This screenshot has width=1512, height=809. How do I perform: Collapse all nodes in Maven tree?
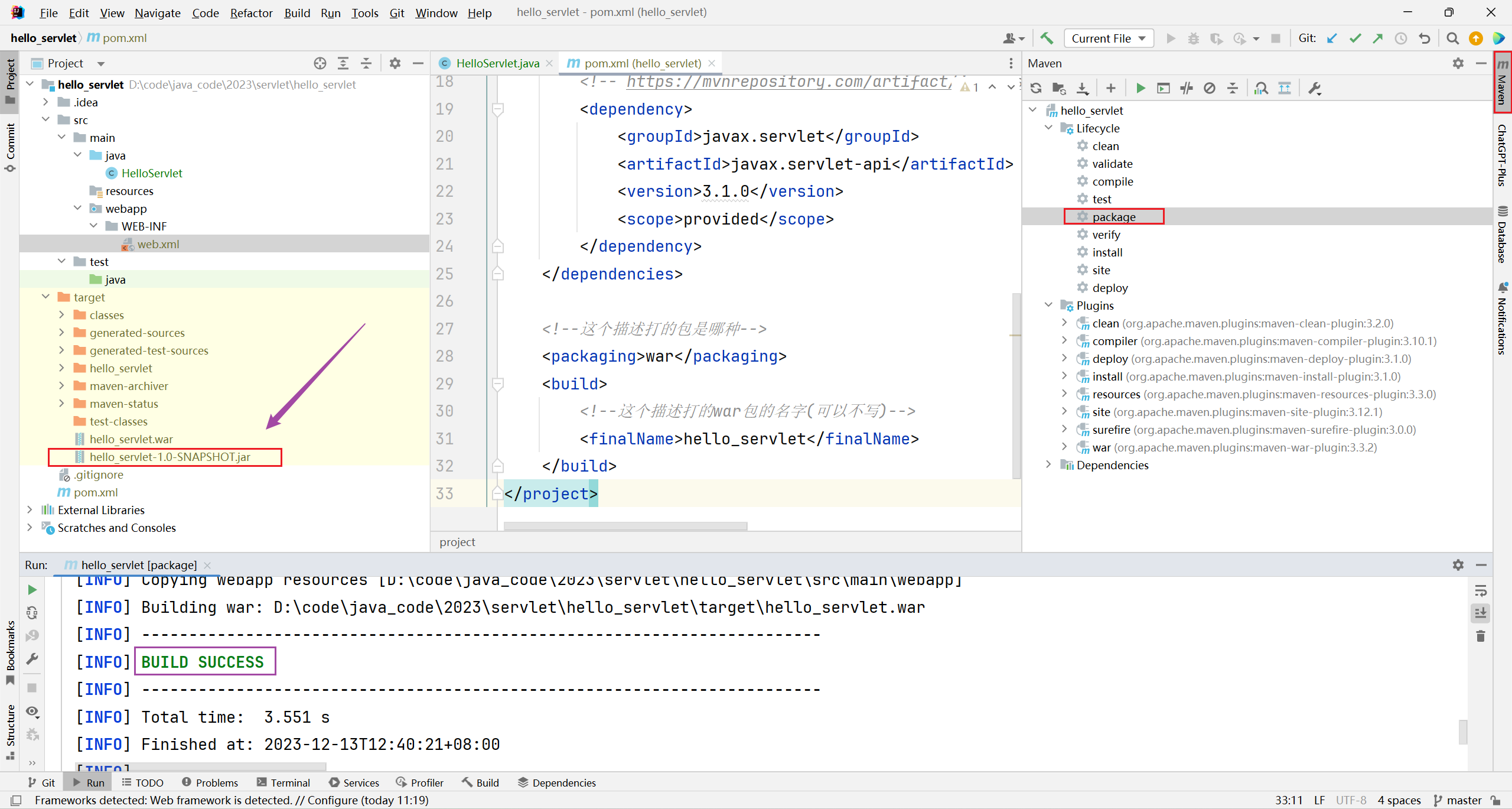[1233, 89]
